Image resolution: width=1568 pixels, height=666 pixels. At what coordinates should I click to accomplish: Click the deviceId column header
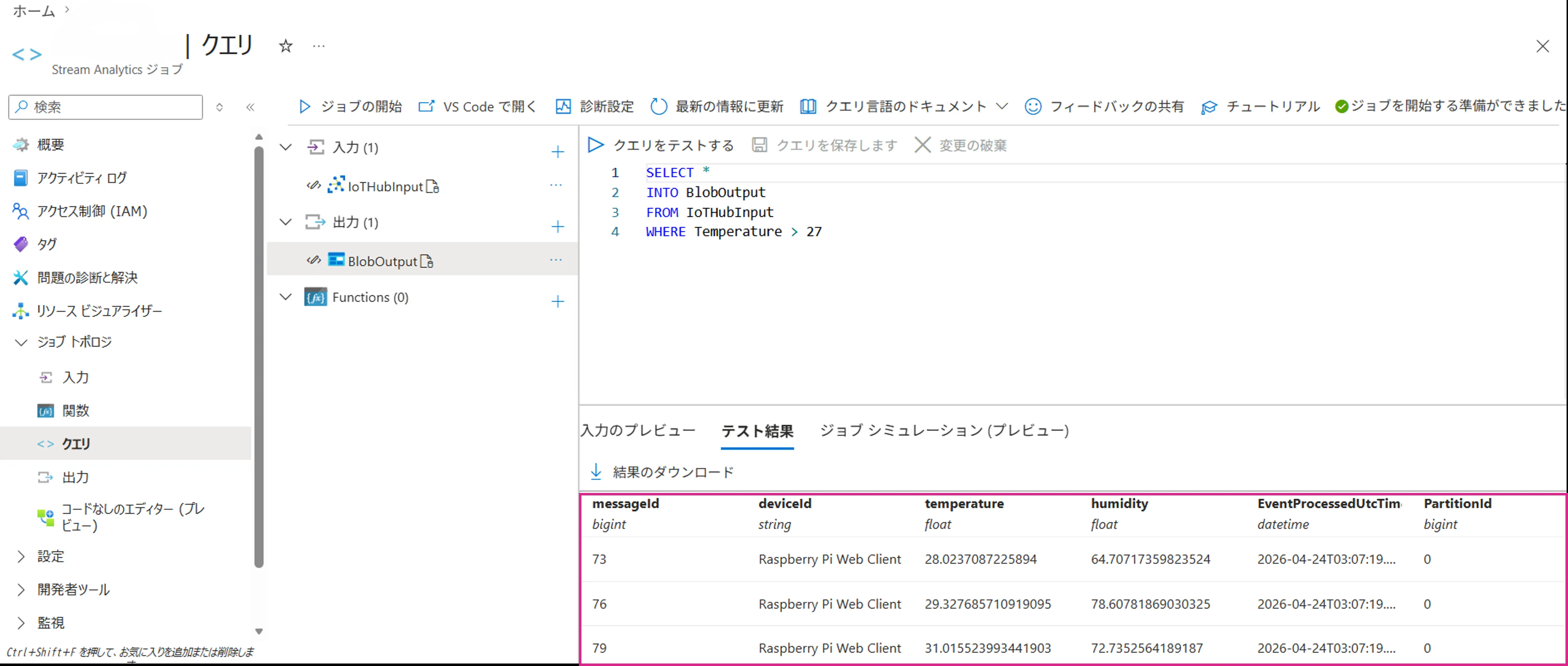785,504
